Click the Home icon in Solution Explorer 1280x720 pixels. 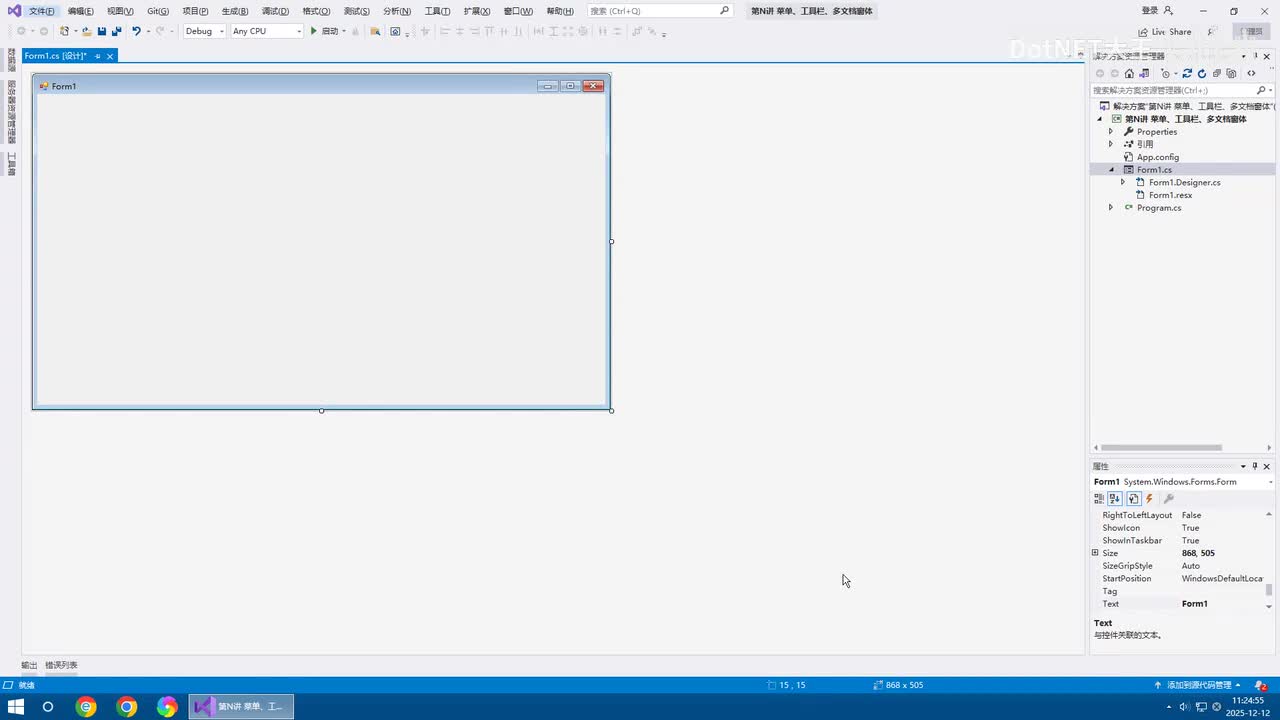point(1129,73)
